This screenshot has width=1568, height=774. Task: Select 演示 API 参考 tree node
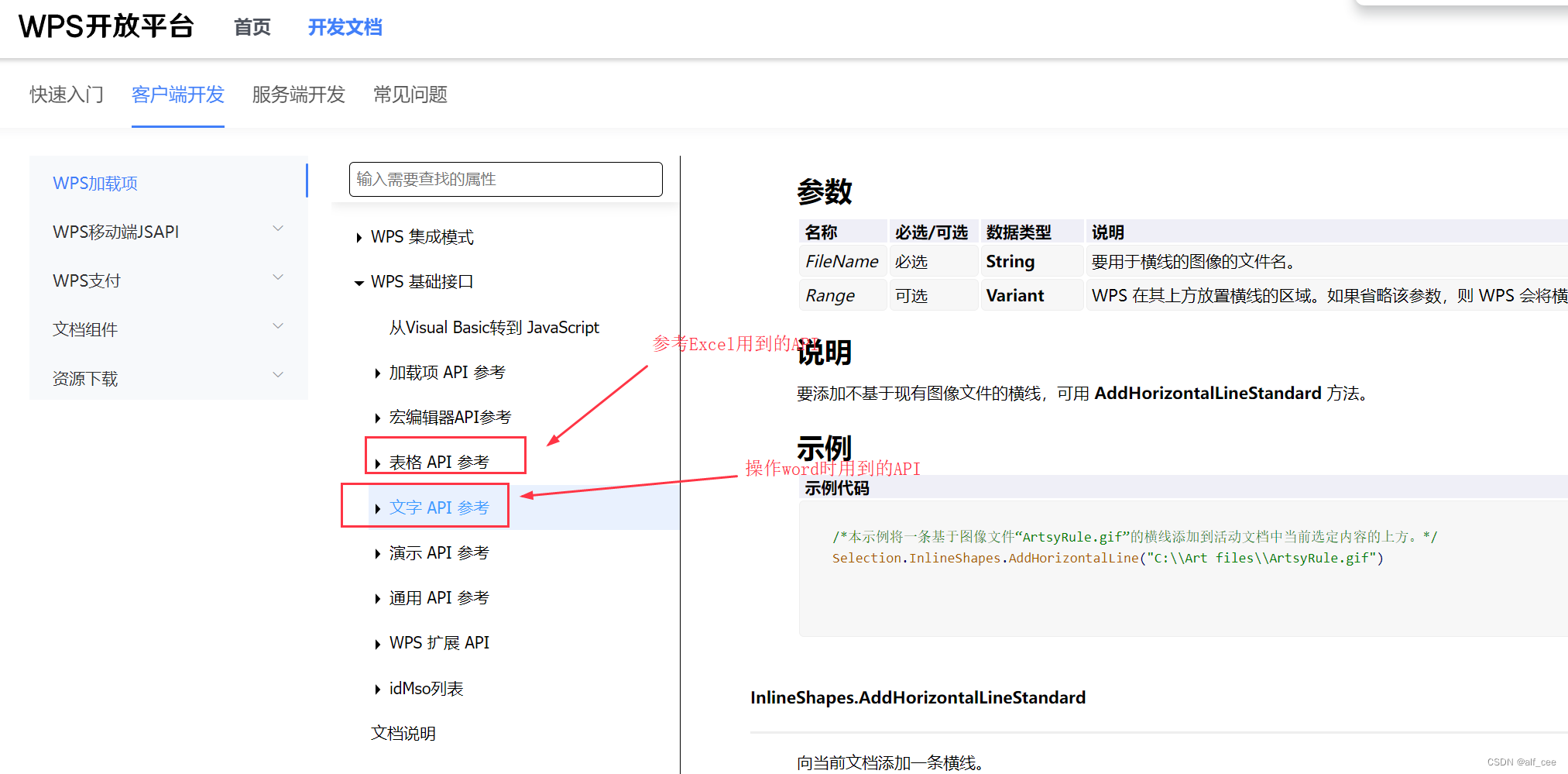pyautogui.click(x=439, y=553)
